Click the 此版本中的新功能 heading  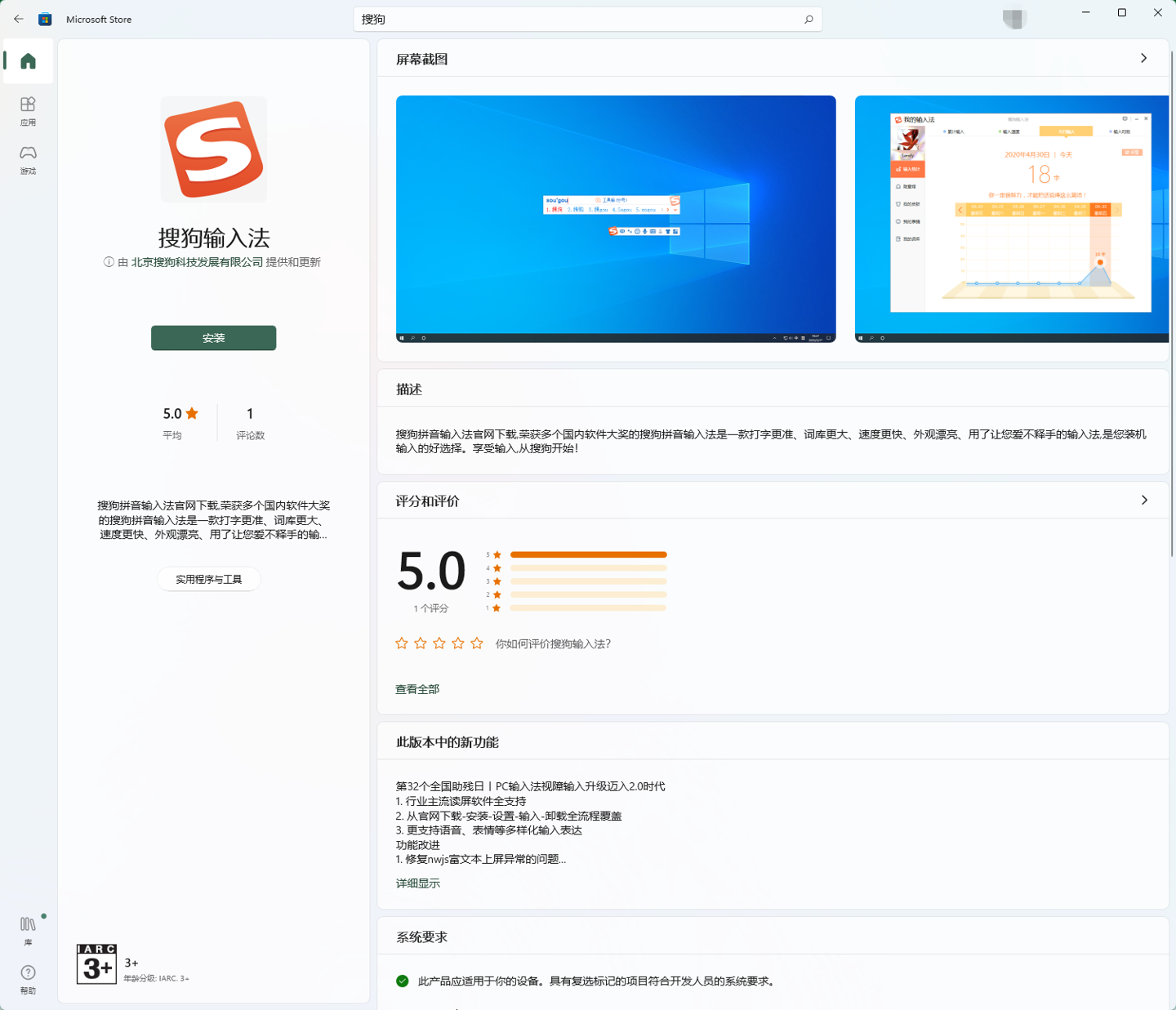[x=448, y=742]
